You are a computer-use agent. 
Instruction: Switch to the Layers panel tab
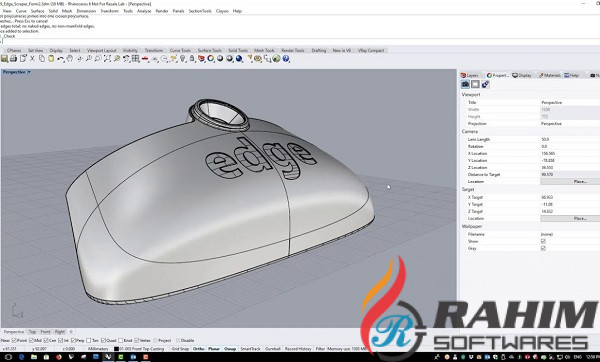click(470, 75)
